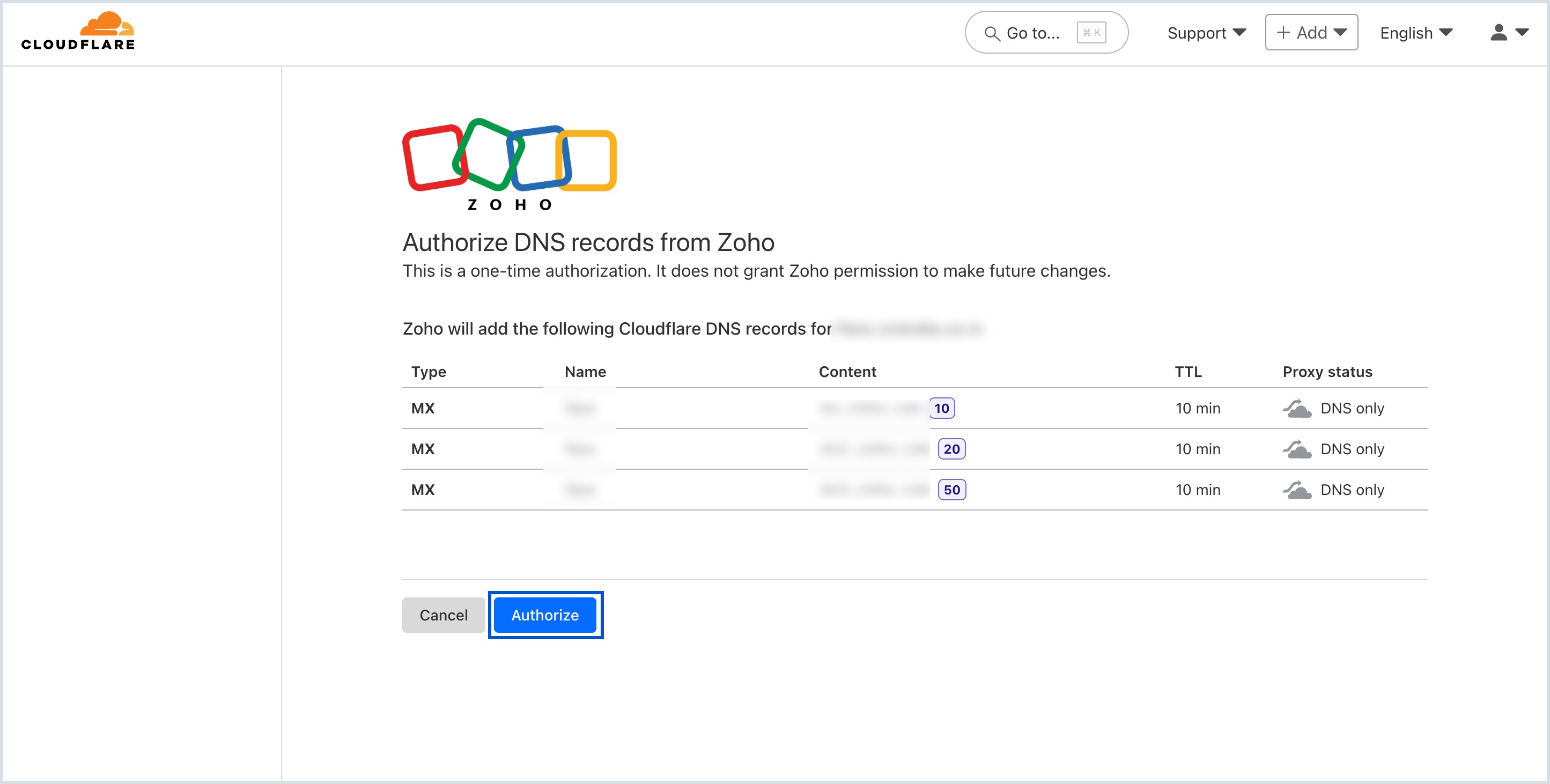Image resolution: width=1550 pixels, height=784 pixels.
Task: Click the Authorize button
Action: [544, 615]
